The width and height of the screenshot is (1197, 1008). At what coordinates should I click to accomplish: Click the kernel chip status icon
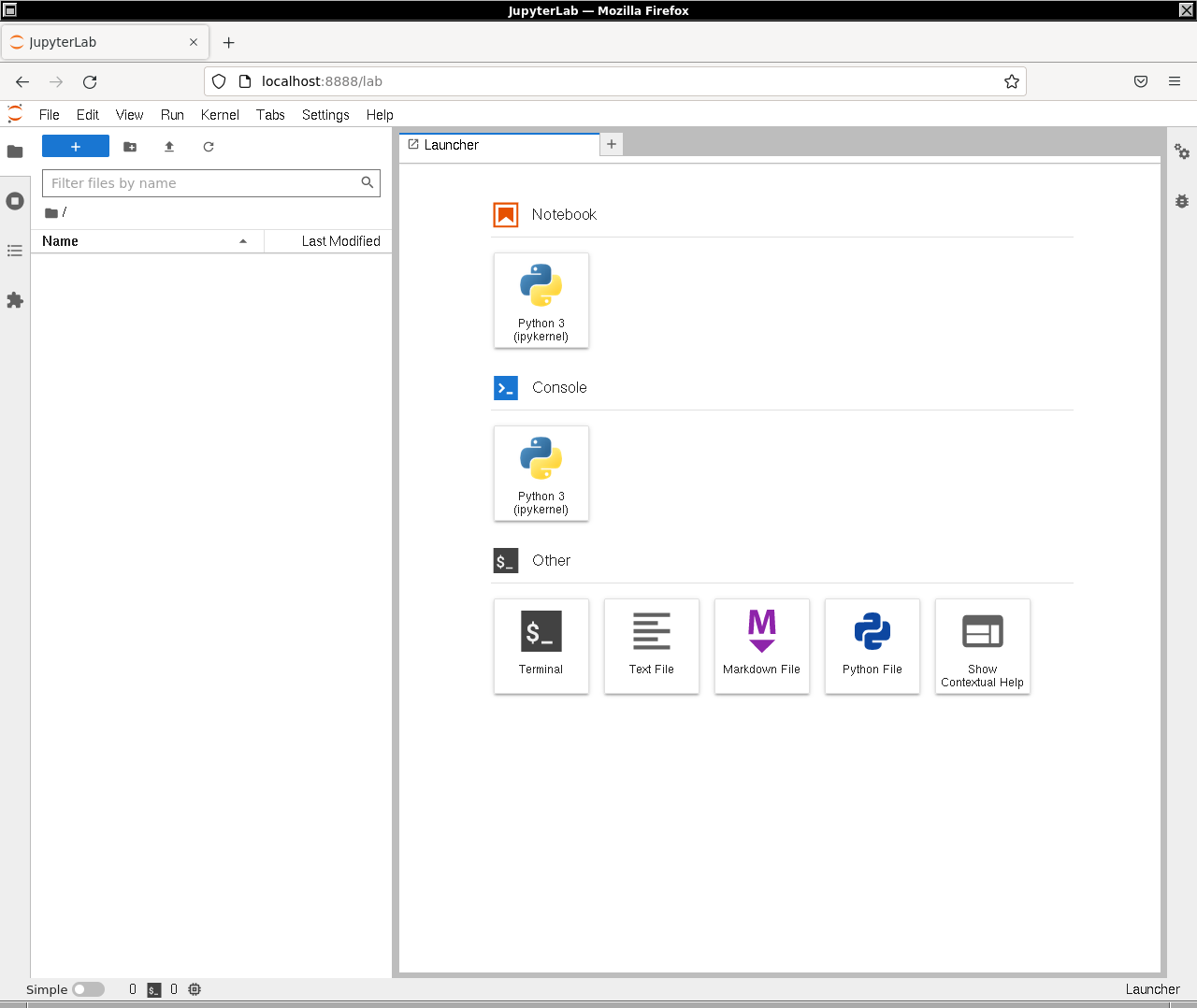coord(195,989)
